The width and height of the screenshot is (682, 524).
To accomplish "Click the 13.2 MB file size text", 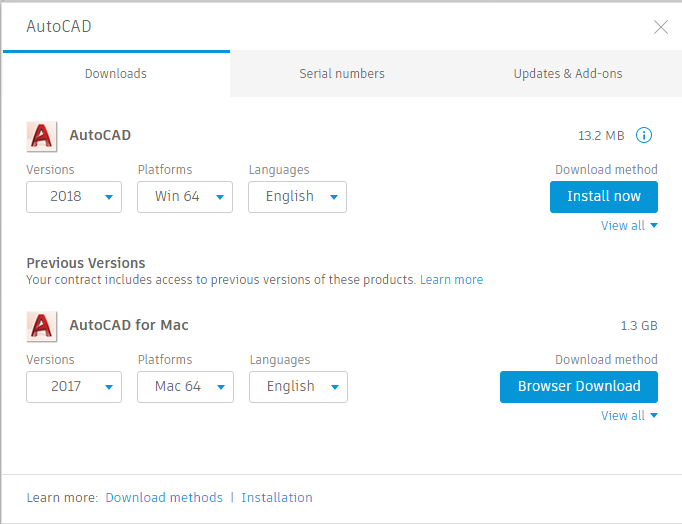I will pos(601,136).
